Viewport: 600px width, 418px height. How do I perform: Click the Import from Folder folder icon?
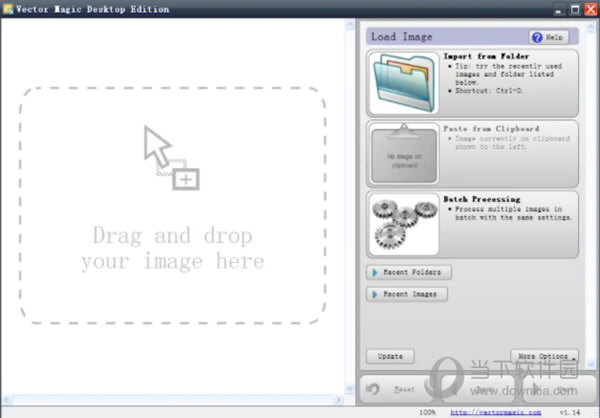pyautogui.click(x=404, y=83)
